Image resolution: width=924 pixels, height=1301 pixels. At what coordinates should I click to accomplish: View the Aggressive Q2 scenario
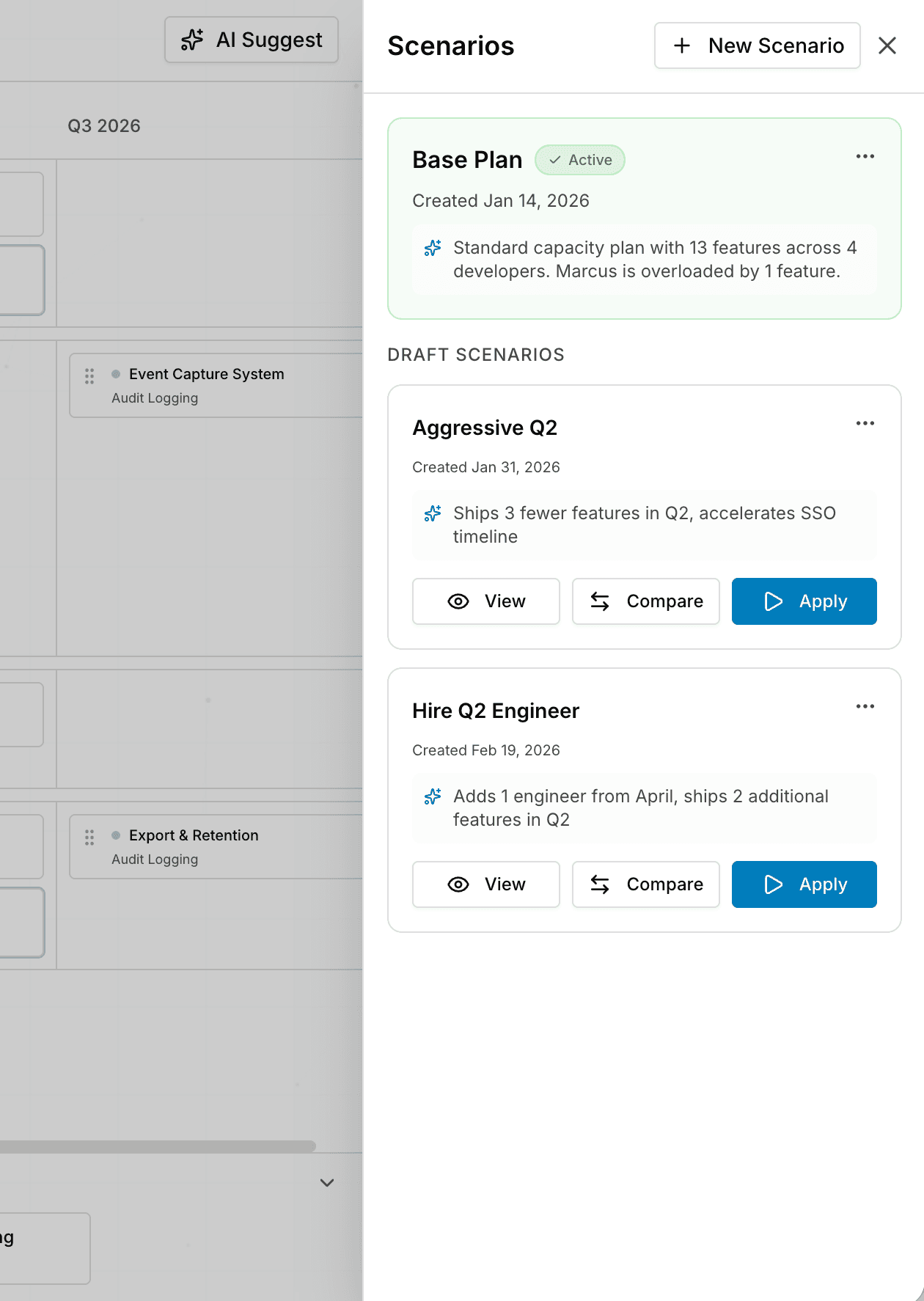(485, 601)
